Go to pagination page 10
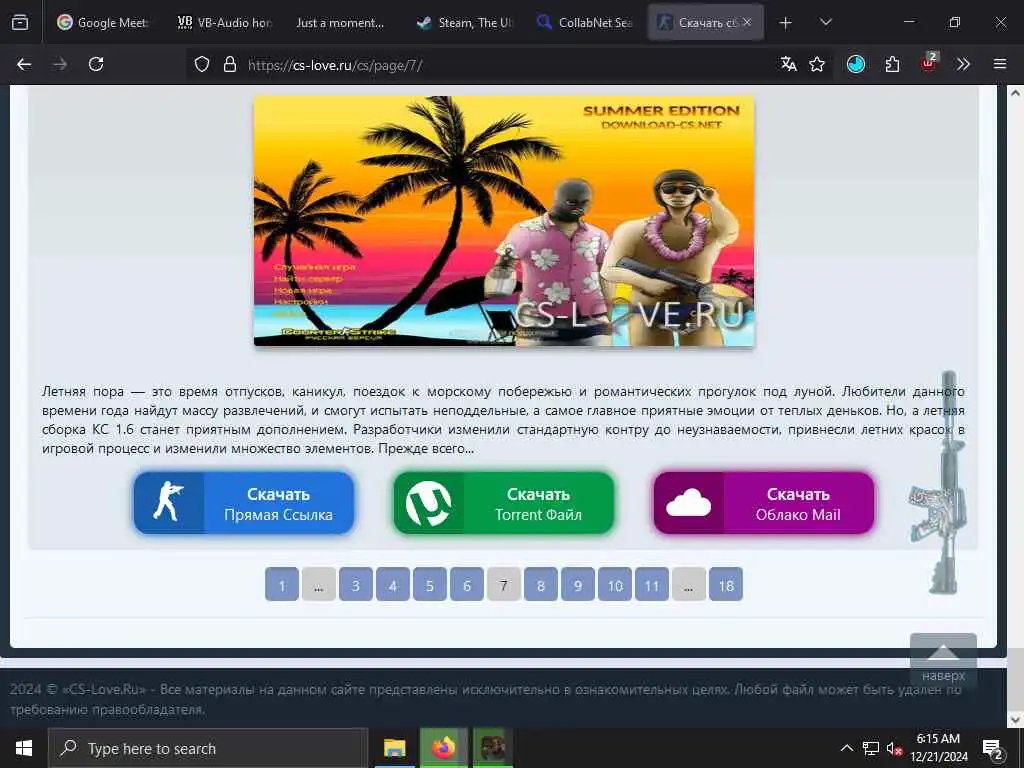Screen dimensions: 1024x768 615,584
